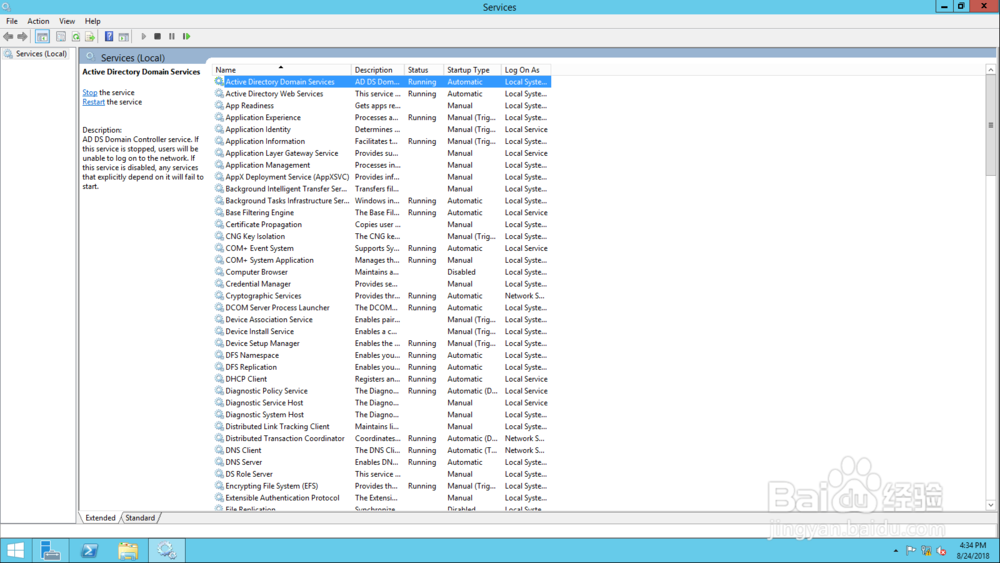
Task: Open Help via the blue question mark icon
Action: pyautogui.click(x=109, y=36)
